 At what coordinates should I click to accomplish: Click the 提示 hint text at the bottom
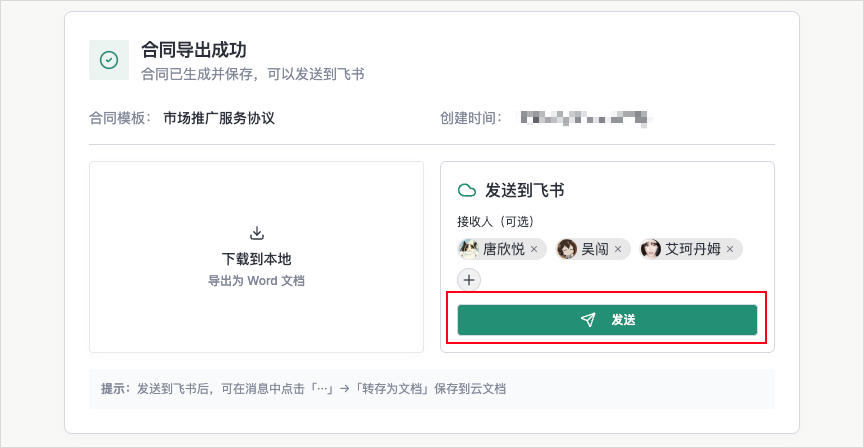(303, 388)
